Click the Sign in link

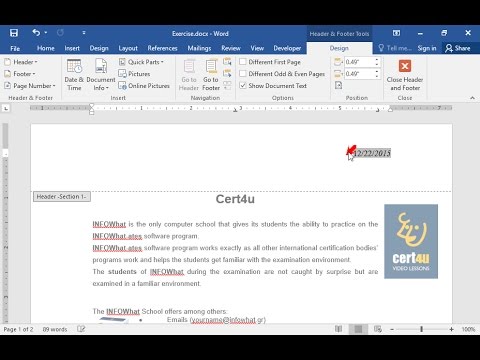point(427,48)
